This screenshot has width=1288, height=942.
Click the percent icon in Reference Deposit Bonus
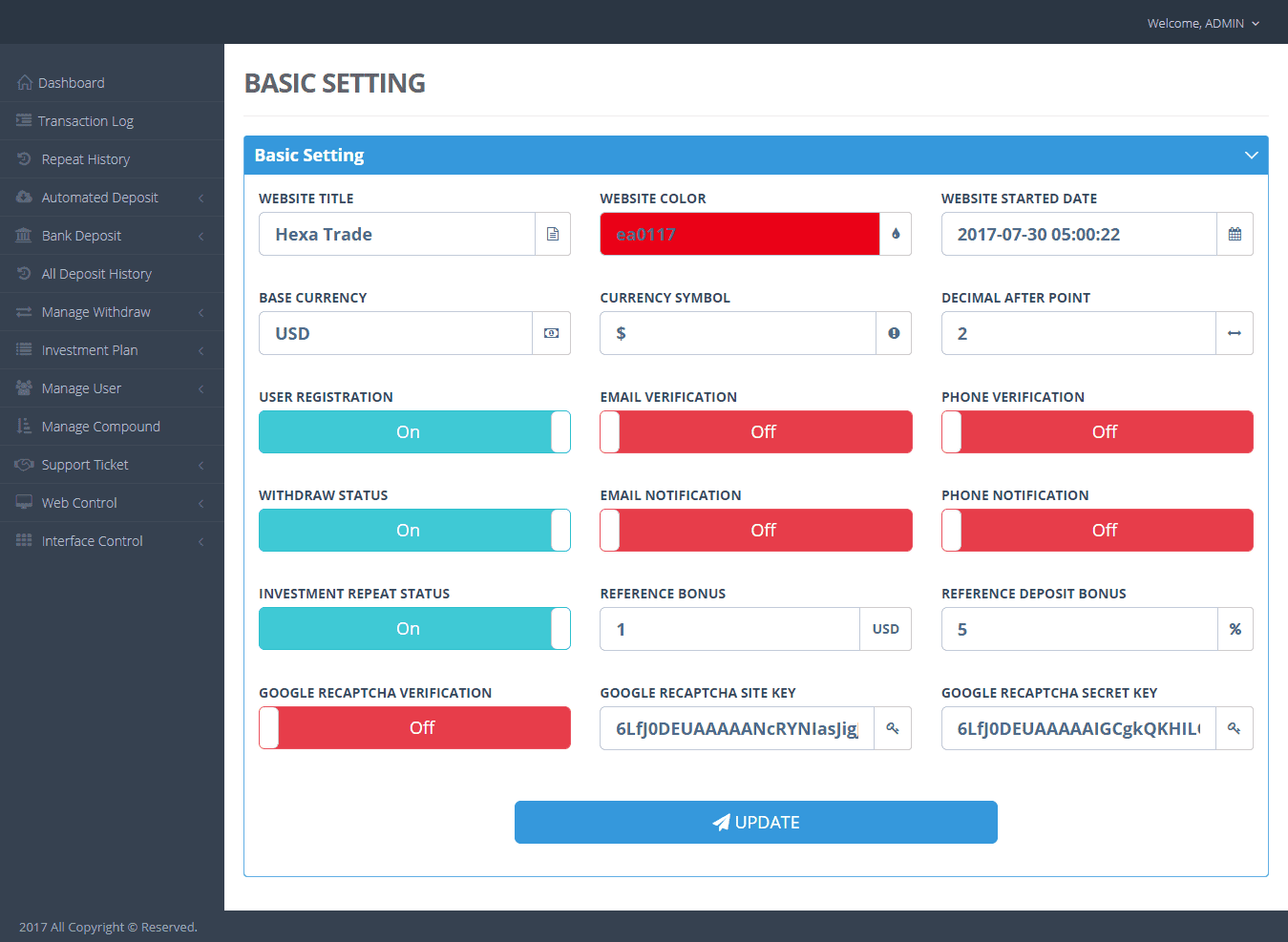point(1235,629)
